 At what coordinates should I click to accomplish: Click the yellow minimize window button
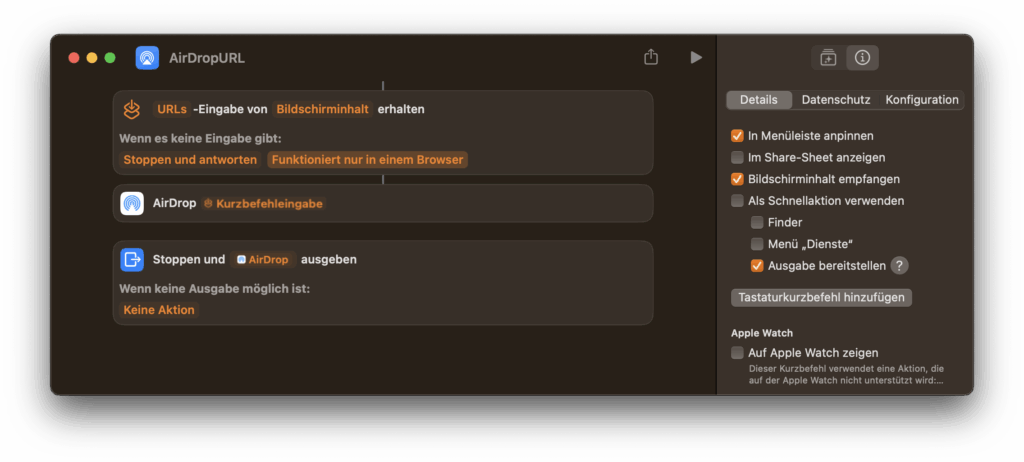[92, 58]
